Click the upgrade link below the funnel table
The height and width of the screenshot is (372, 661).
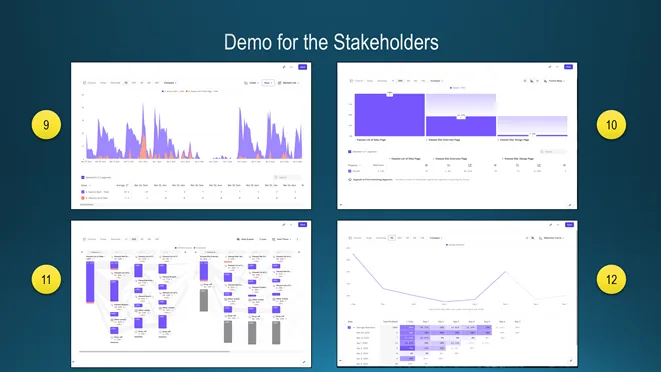(373, 180)
